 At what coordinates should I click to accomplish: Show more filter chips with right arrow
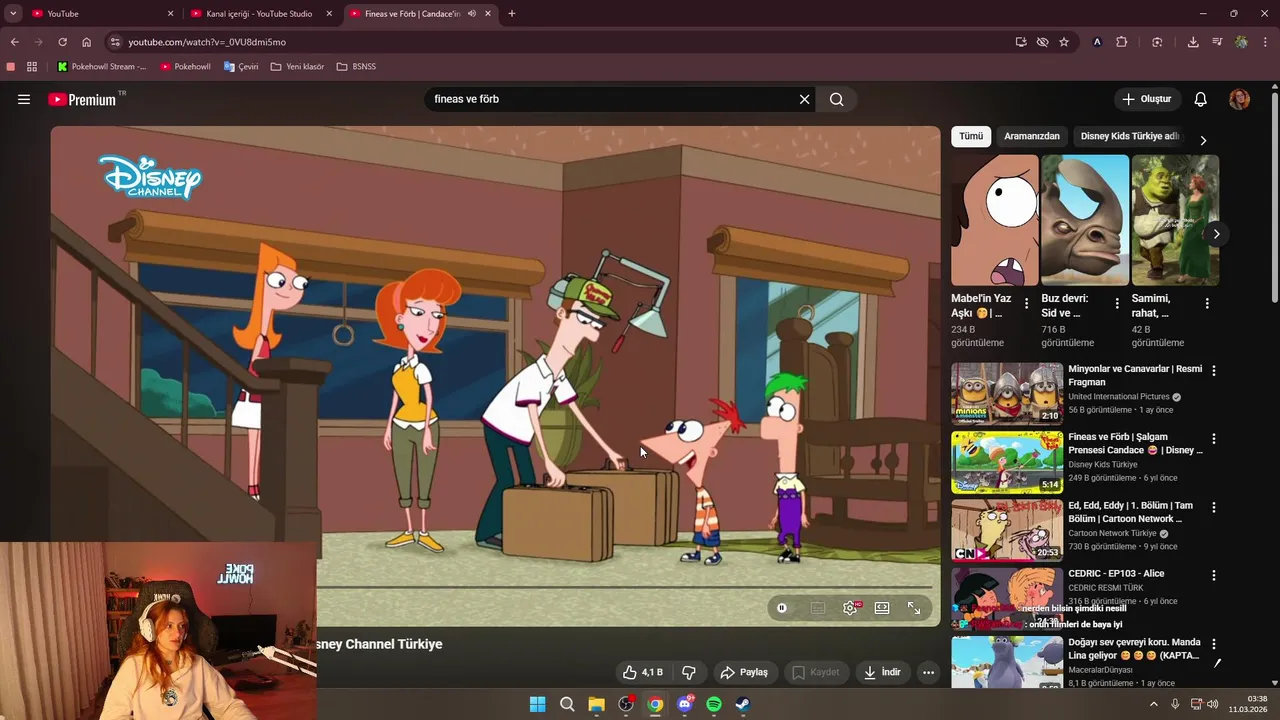click(x=1203, y=141)
